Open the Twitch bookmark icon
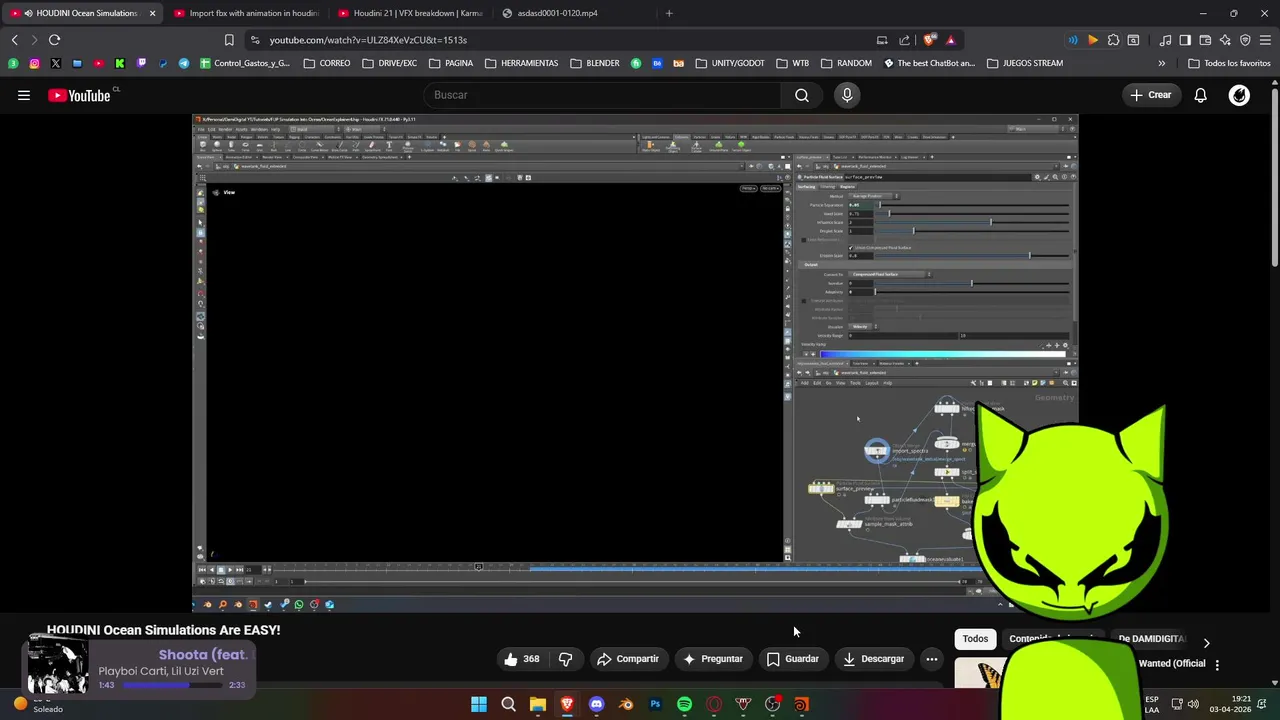The width and height of the screenshot is (1280, 720). pyautogui.click(x=141, y=63)
